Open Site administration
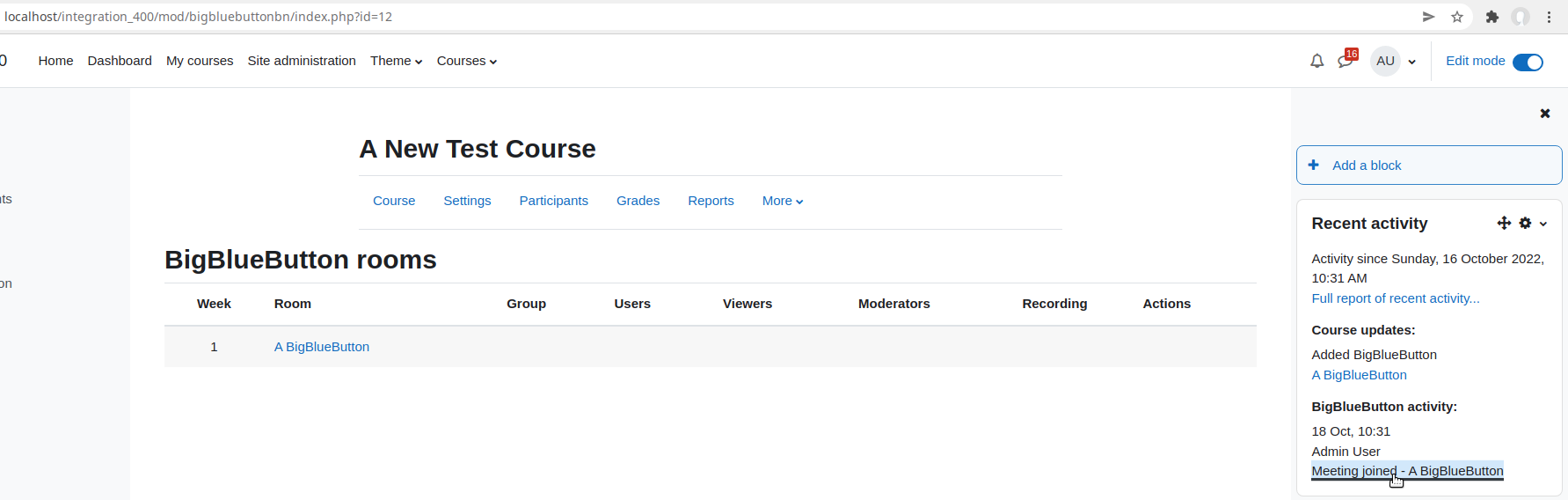 [302, 61]
